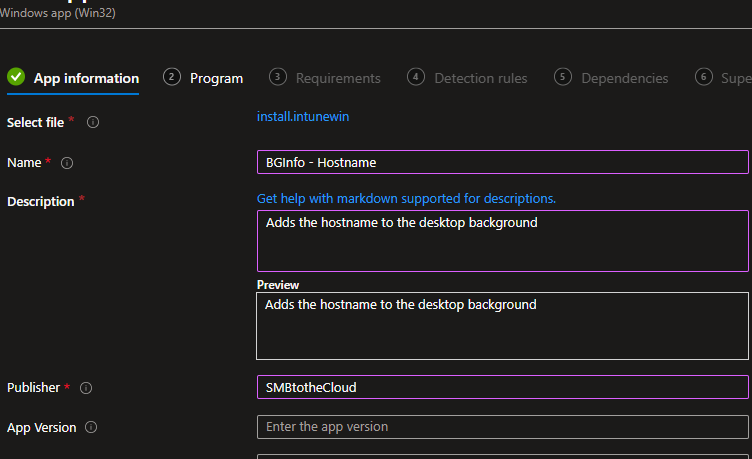Image resolution: width=752 pixels, height=459 pixels.
Task: Switch to the Program tab
Action: 216,78
